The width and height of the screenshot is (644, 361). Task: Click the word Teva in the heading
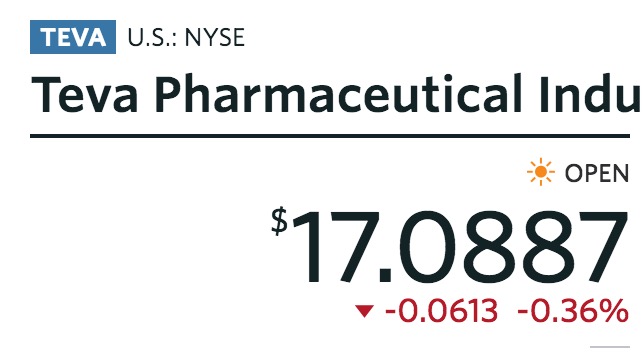coord(84,94)
